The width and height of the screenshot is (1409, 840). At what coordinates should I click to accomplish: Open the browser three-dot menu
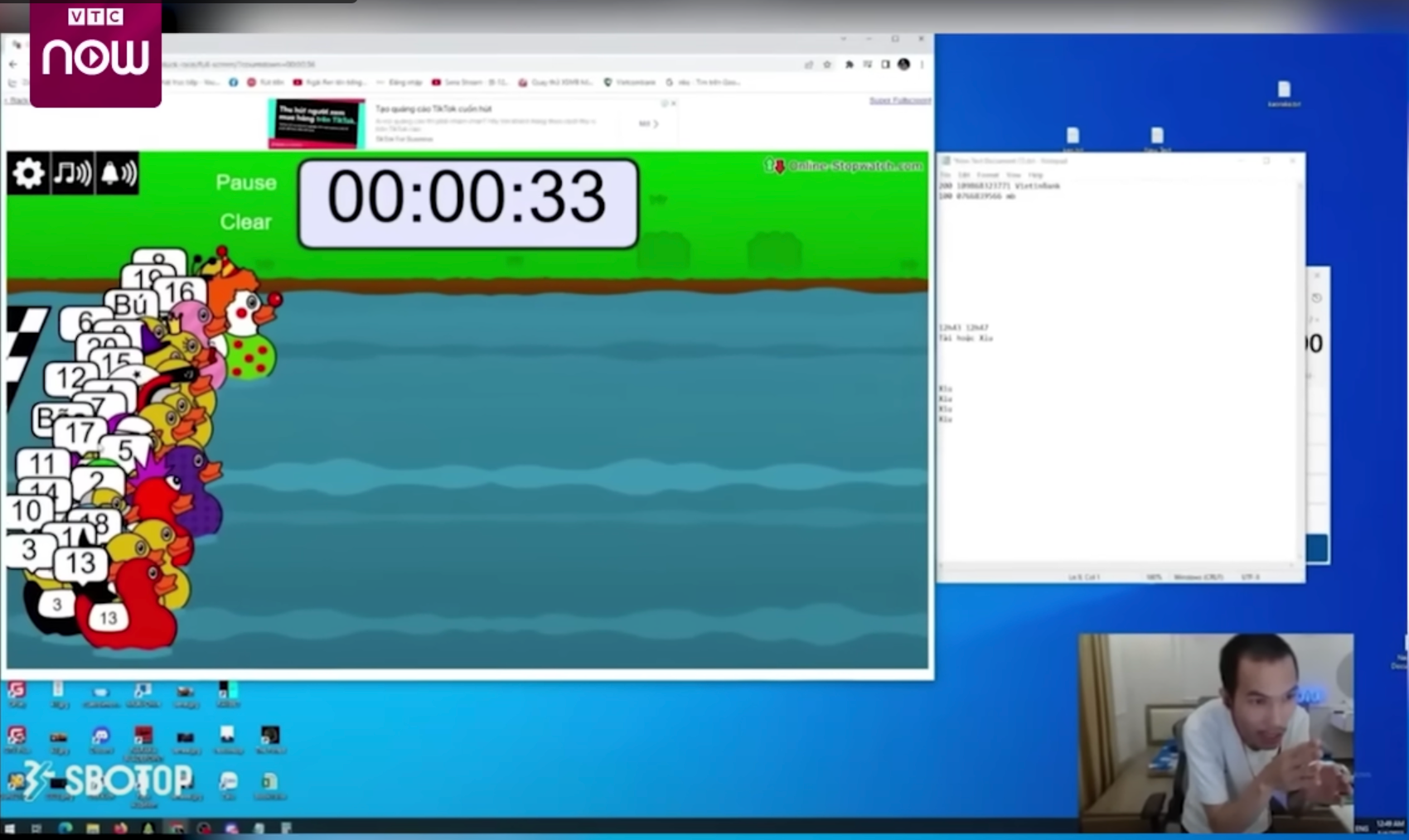point(922,64)
